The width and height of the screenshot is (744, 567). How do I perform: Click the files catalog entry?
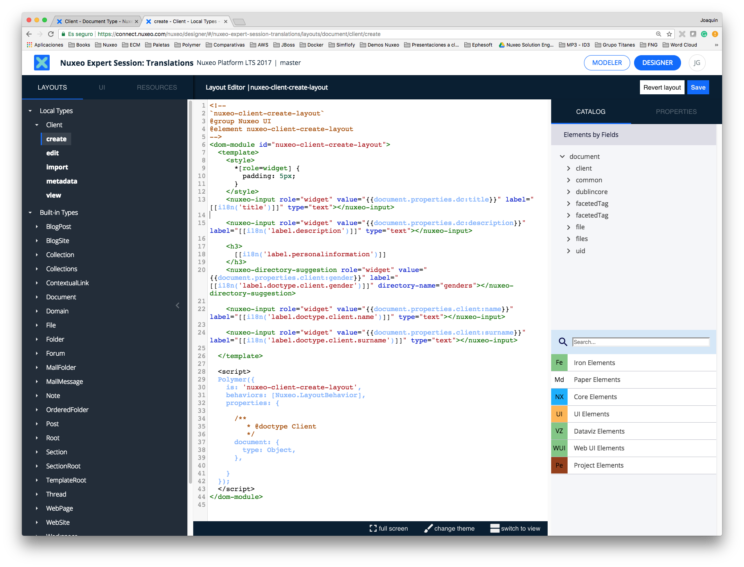click(x=582, y=239)
